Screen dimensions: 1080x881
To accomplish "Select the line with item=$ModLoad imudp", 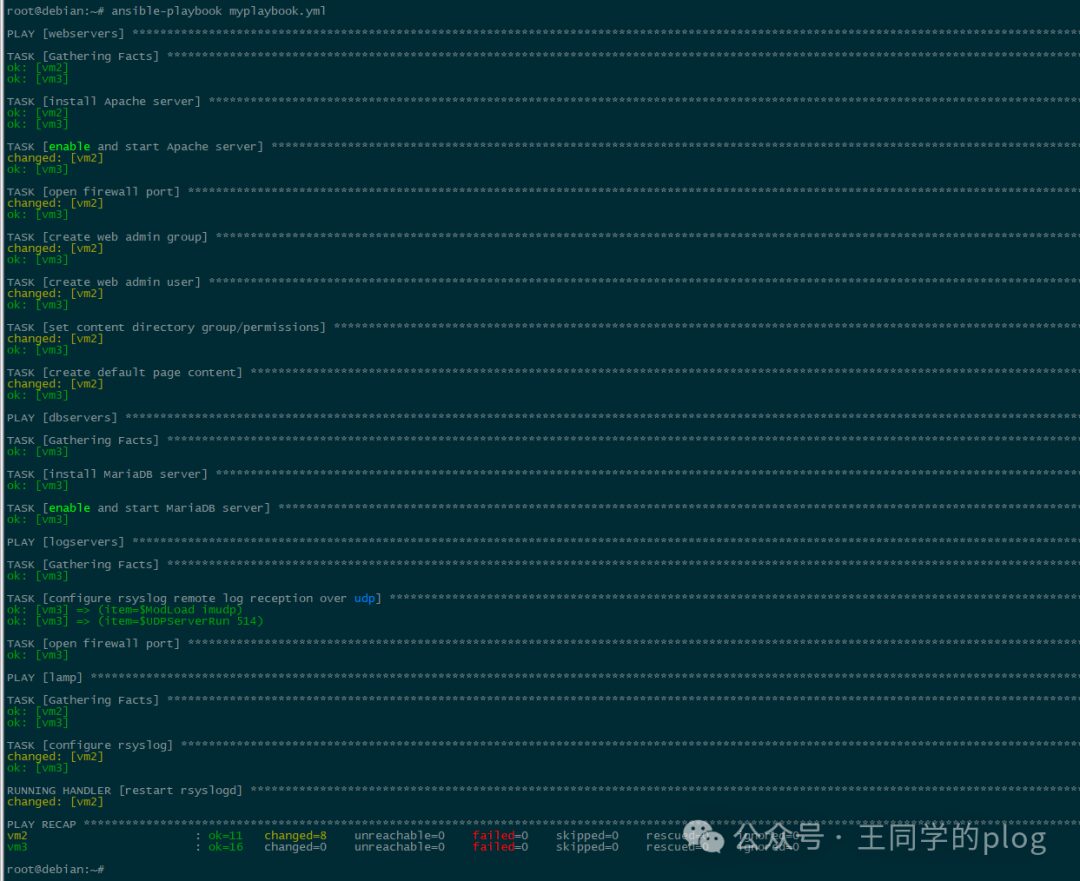I will [125, 610].
